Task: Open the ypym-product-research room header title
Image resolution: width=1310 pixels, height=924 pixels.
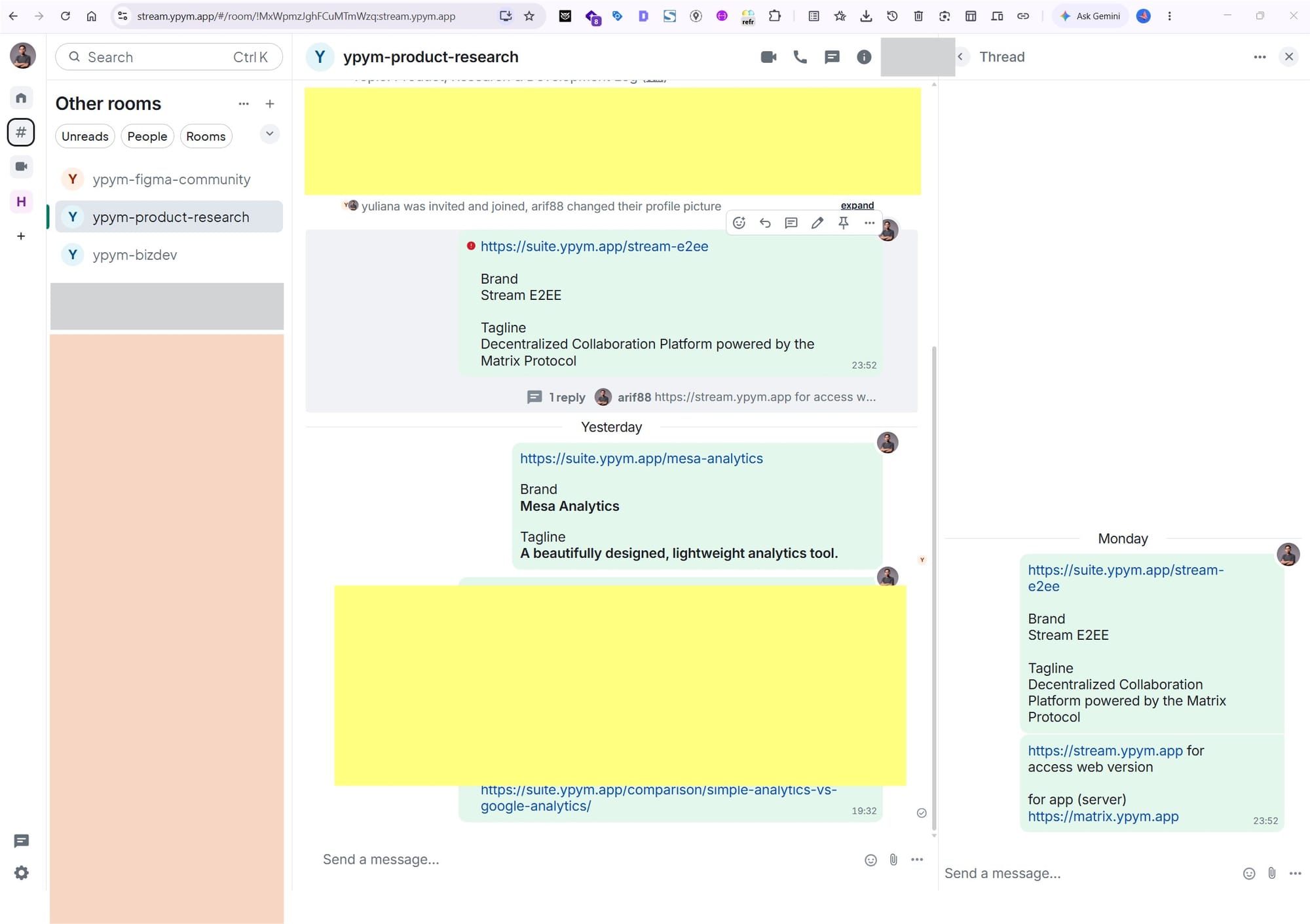Action: pyautogui.click(x=430, y=57)
